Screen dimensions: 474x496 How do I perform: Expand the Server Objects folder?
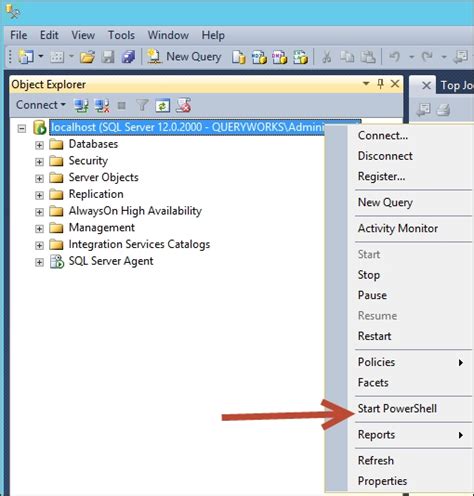(39, 178)
